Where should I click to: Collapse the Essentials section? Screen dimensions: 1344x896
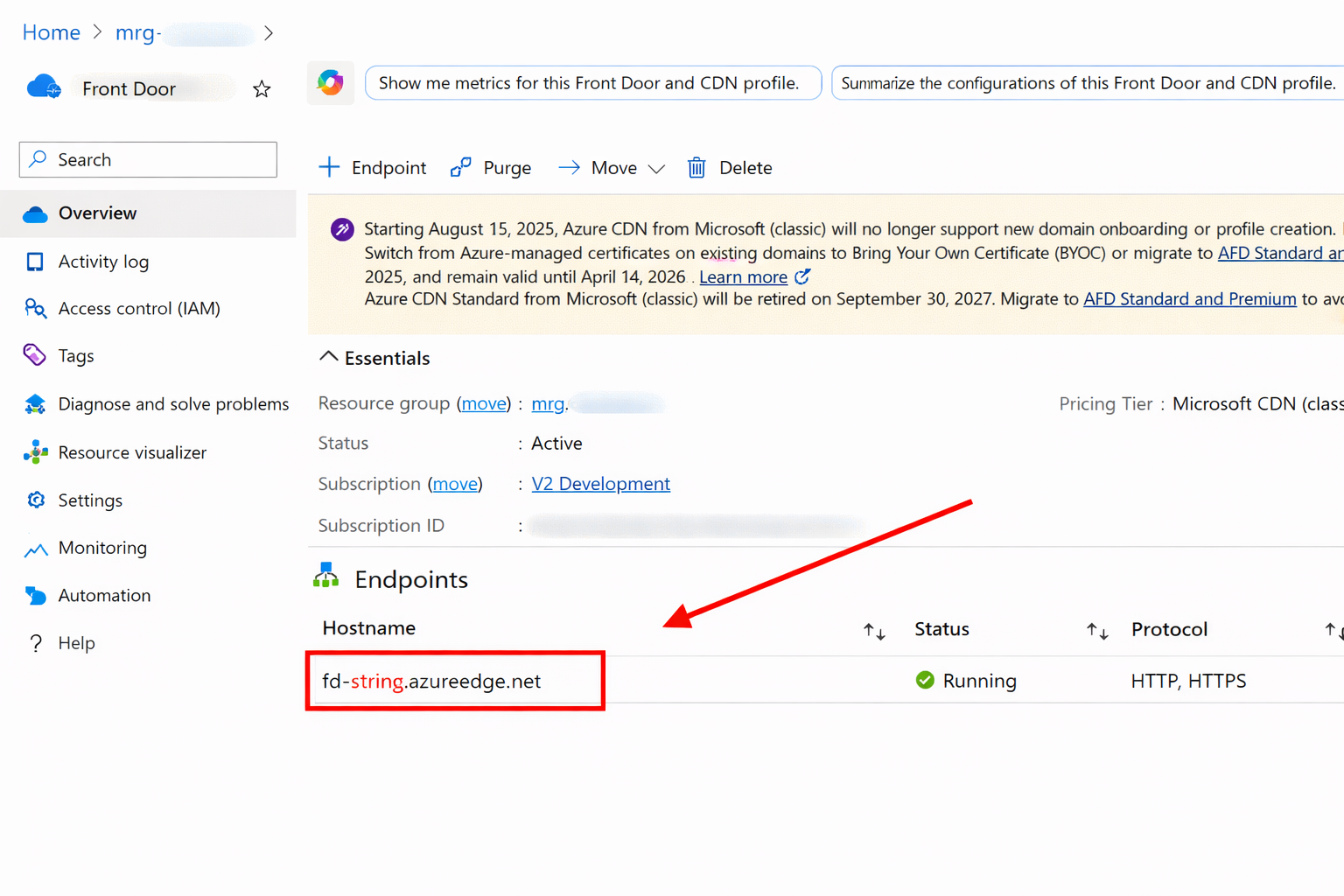329,357
